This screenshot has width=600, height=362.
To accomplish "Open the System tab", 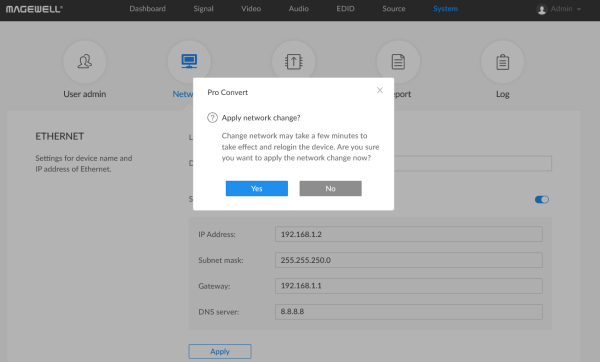I will [x=445, y=9].
